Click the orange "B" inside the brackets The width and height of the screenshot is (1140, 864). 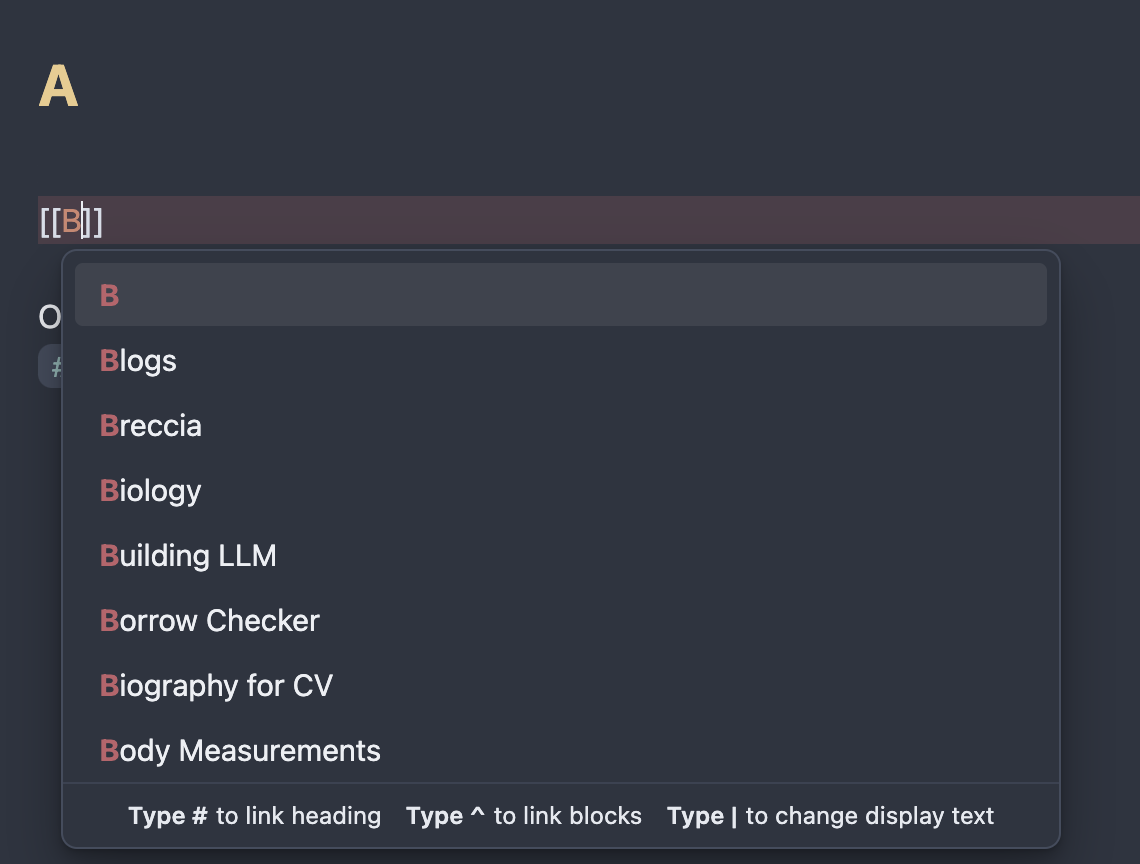pos(70,221)
